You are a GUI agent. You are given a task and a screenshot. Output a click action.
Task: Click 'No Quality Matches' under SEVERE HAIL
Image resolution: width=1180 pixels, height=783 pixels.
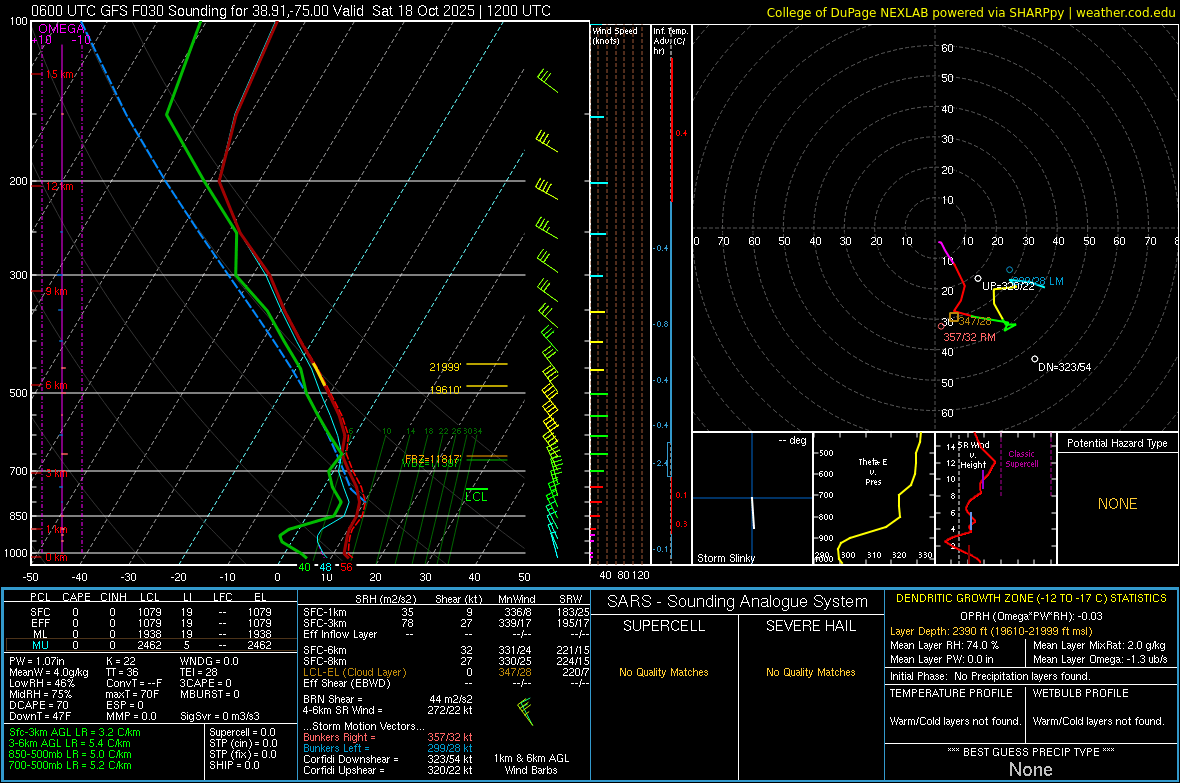810,672
